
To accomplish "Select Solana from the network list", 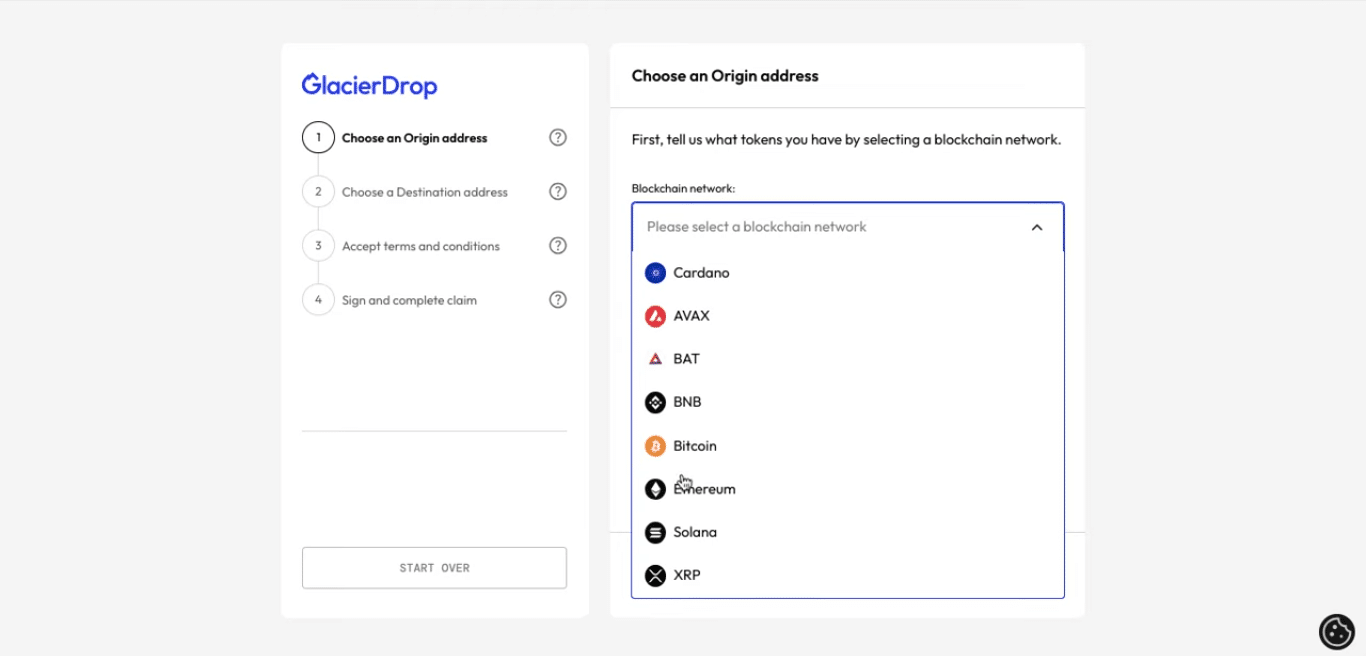I will click(848, 532).
